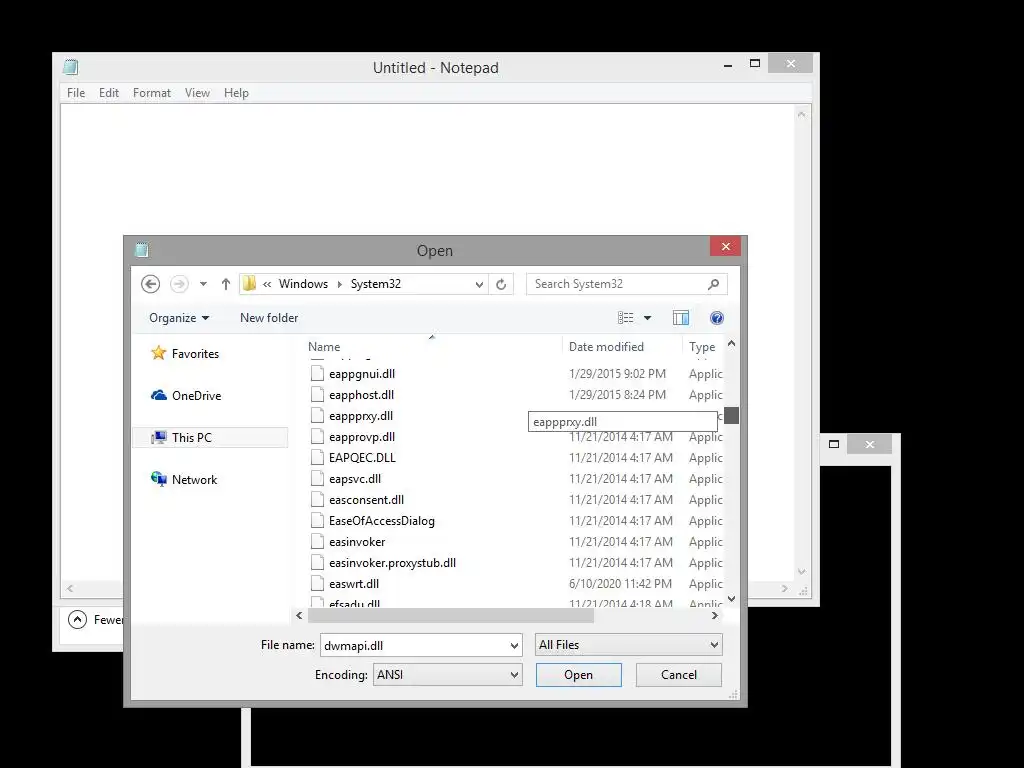1024x768 pixels.
Task: Expand the File name dropdown
Action: point(514,645)
